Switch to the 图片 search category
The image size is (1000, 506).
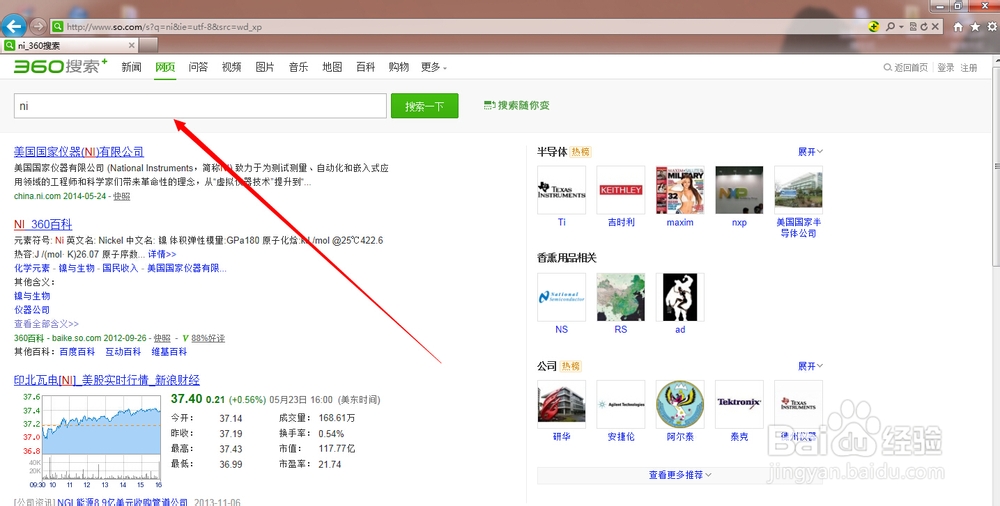(265, 67)
